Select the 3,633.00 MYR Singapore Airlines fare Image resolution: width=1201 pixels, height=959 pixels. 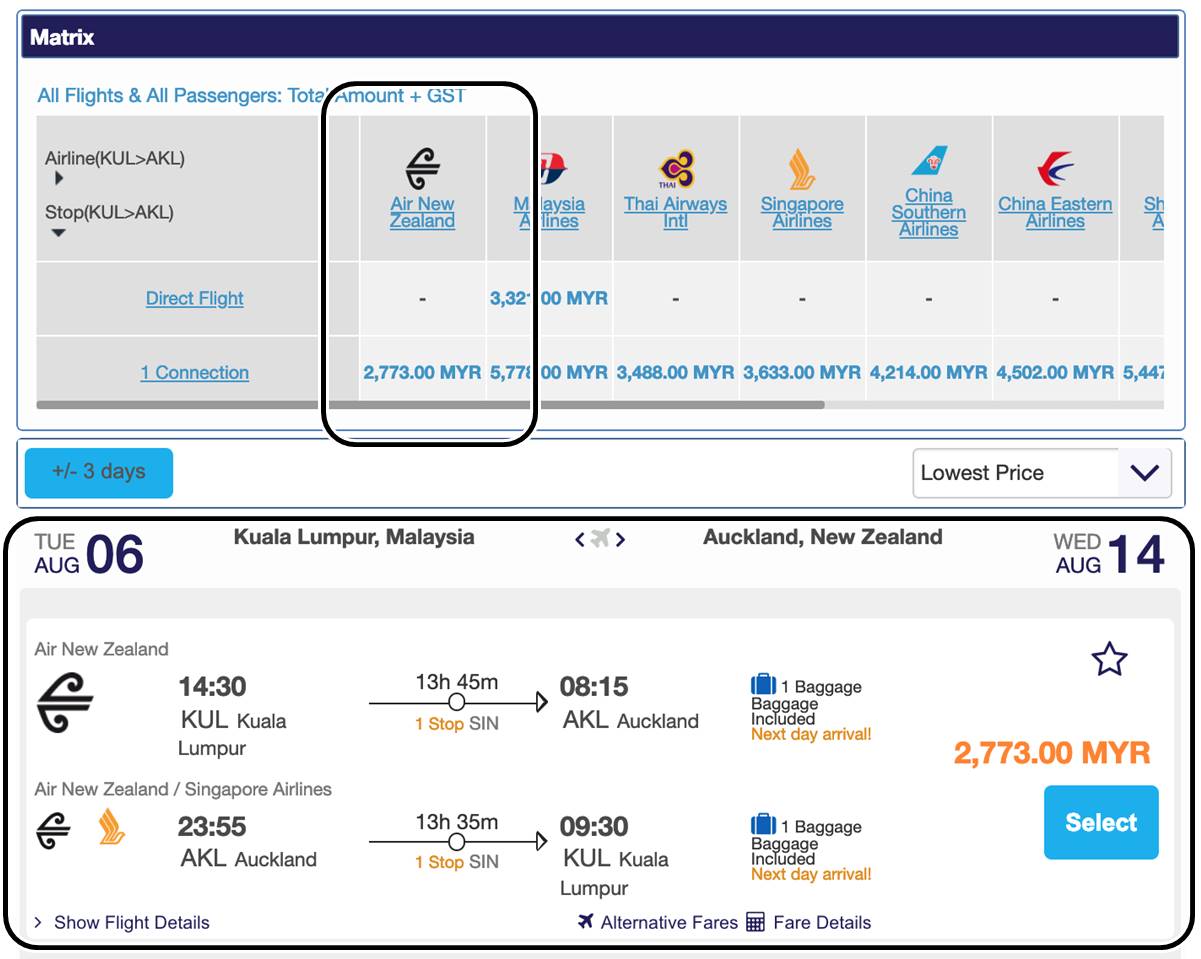(x=802, y=372)
